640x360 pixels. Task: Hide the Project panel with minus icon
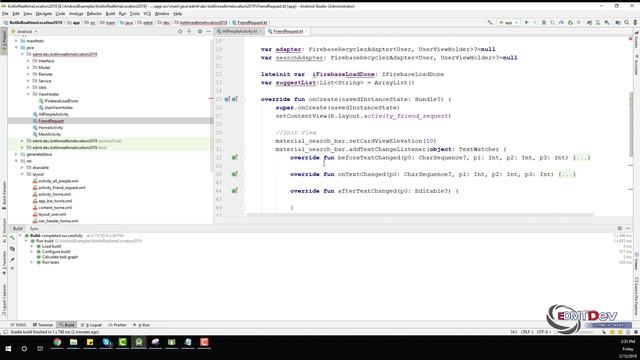coord(209,31)
